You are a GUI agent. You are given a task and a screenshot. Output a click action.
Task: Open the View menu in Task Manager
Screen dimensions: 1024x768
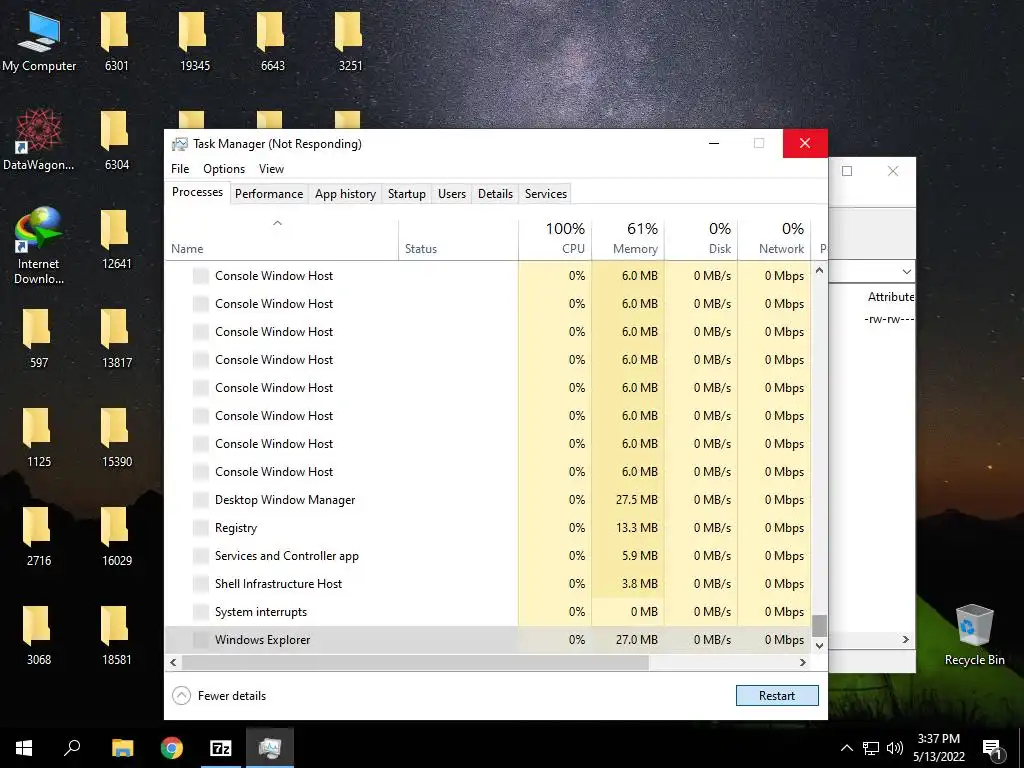(x=271, y=168)
